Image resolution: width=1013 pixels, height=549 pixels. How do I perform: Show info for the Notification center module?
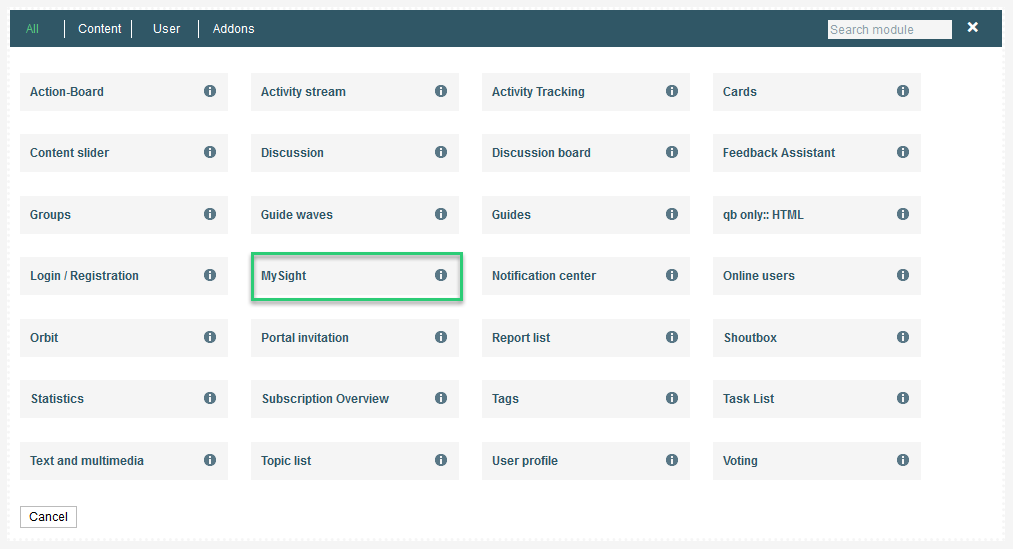tap(672, 275)
